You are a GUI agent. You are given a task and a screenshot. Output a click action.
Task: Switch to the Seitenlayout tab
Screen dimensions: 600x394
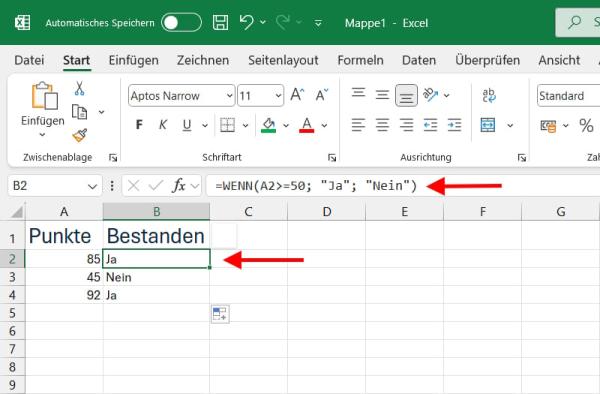pos(283,60)
